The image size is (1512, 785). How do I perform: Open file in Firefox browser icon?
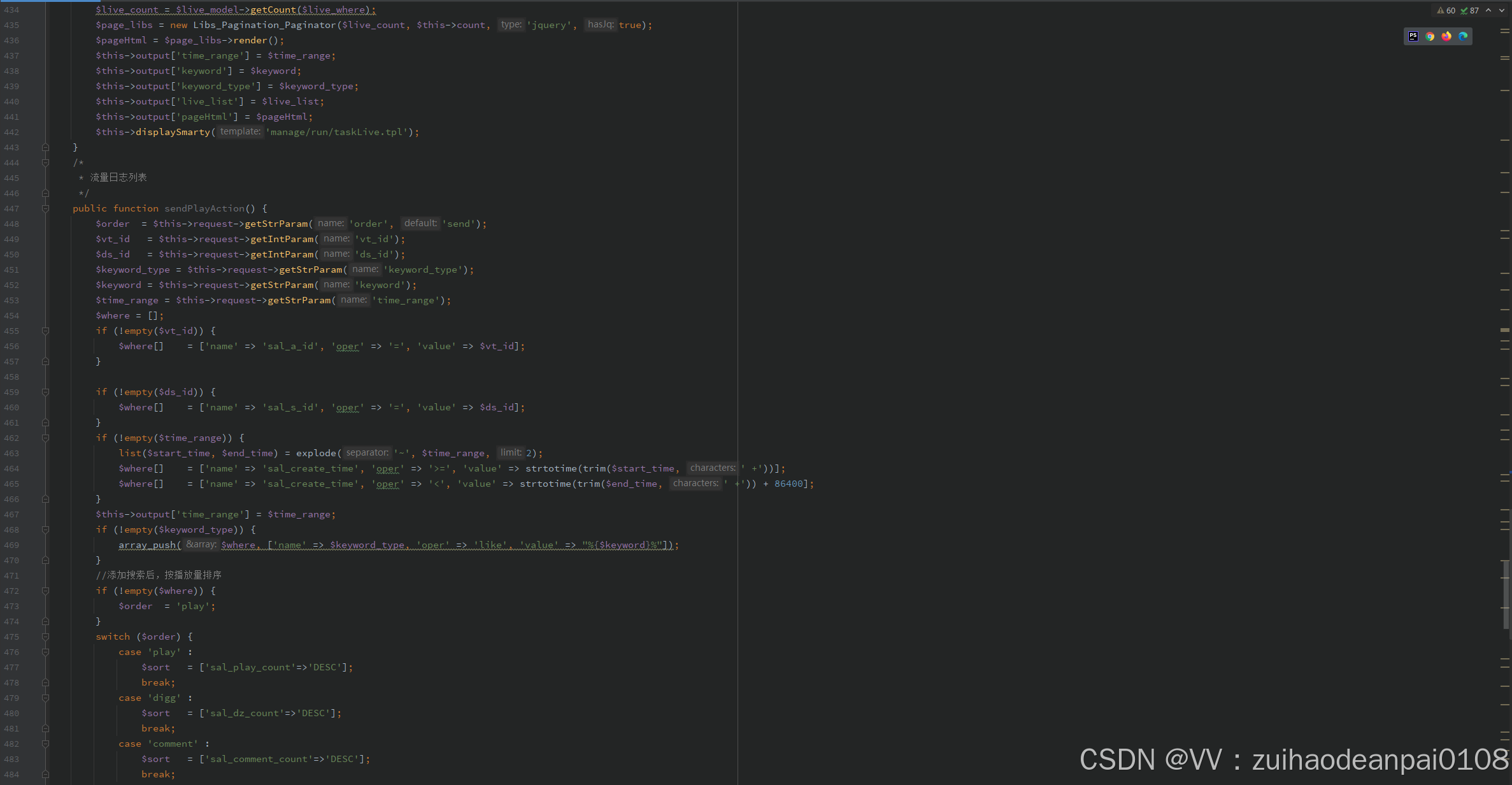tap(1446, 36)
